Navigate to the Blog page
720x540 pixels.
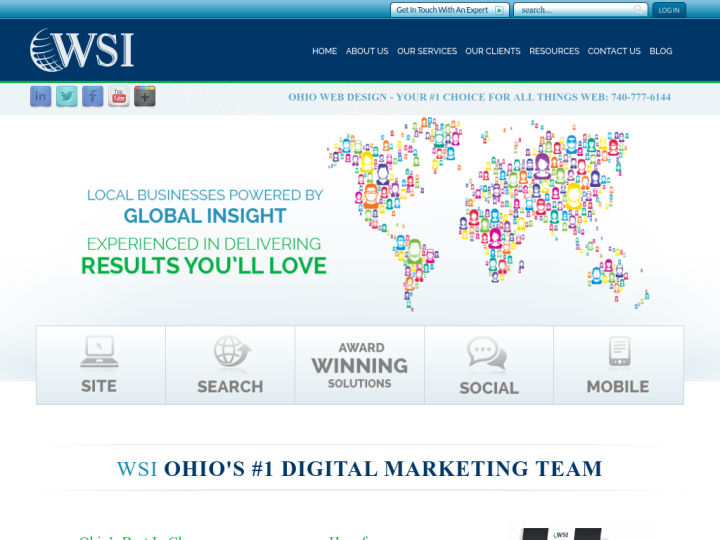pyautogui.click(x=661, y=51)
